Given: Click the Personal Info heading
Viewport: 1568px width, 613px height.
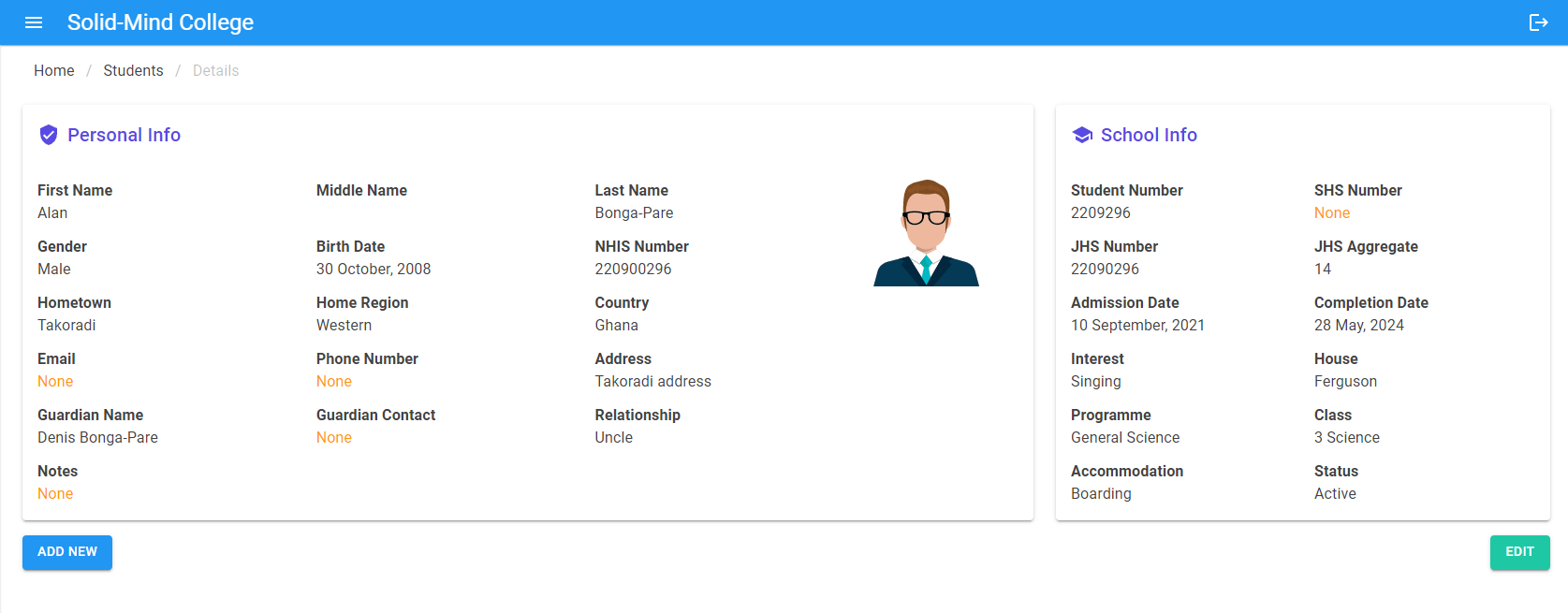Looking at the screenshot, I should click(x=124, y=135).
